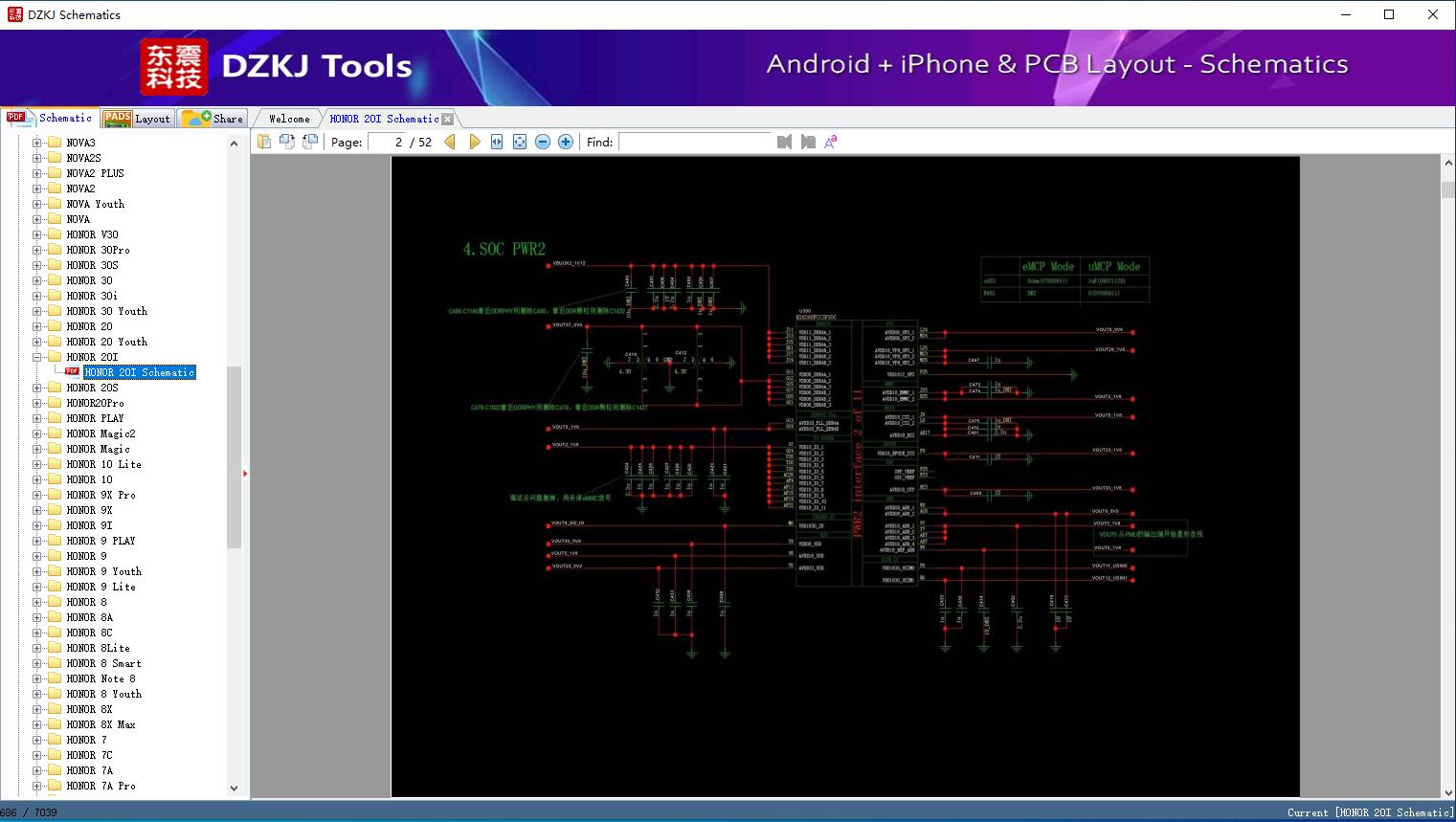This screenshot has height=822, width=1456.
Task: Close the HONOR 20I Schematic tab
Action: coord(448,119)
